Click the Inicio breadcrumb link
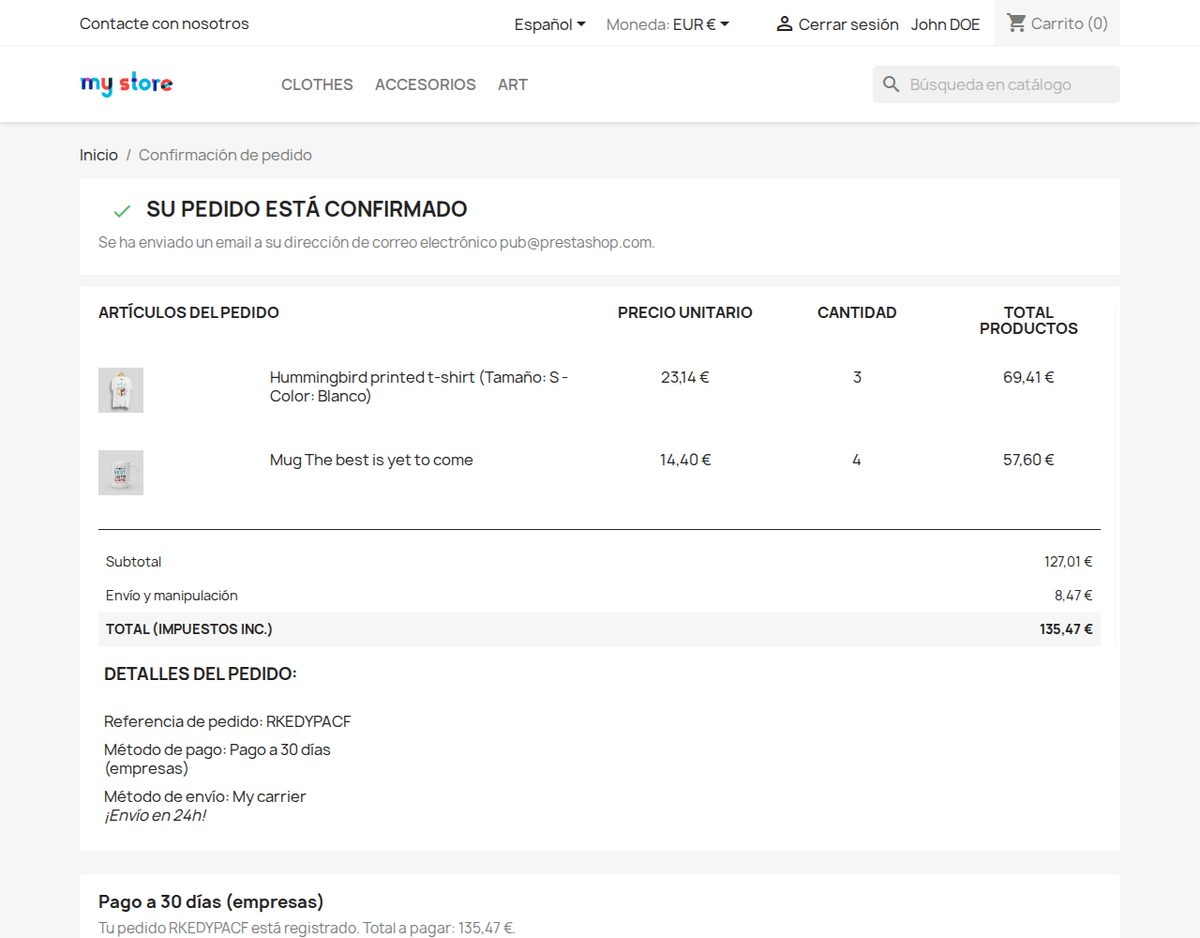1200x938 pixels. click(99, 155)
